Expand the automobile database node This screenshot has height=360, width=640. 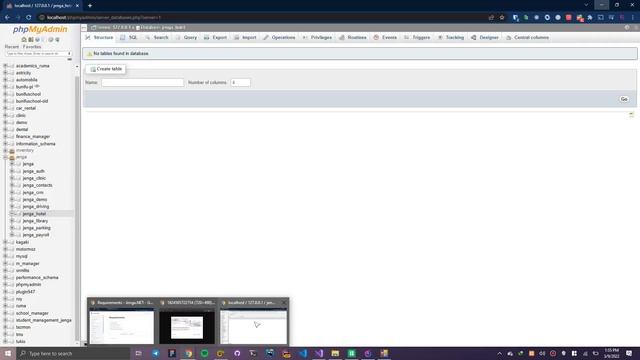[5, 80]
